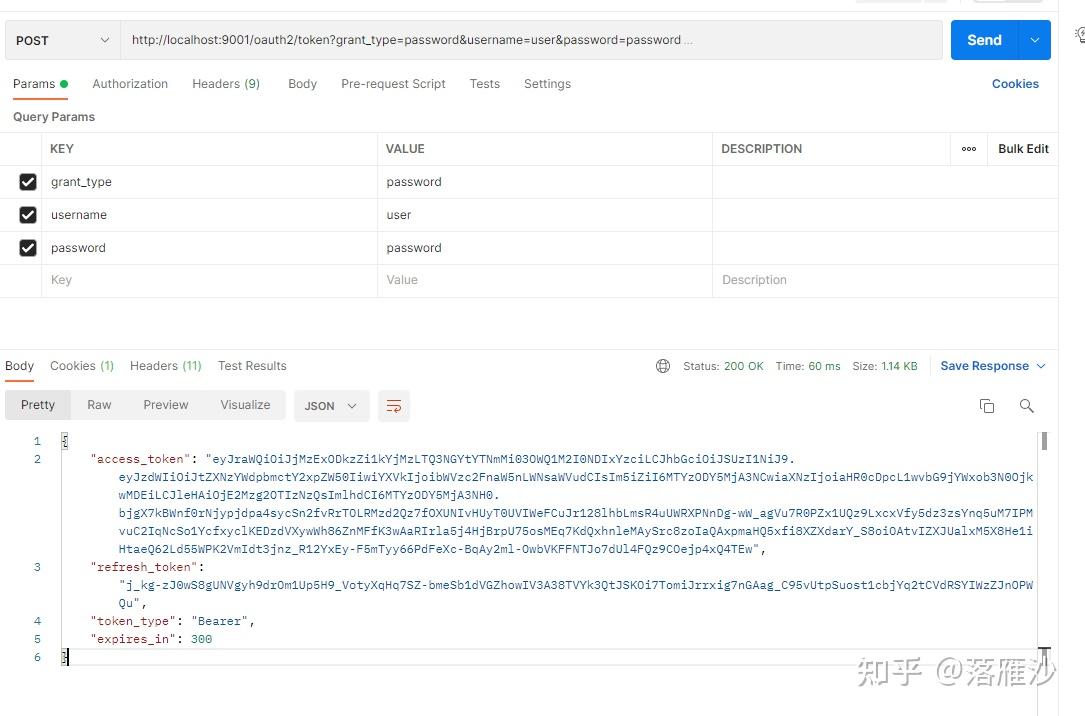The height and width of the screenshot is (716, 1085).
Task: Open the JSON response format dropdown
Action: (330, 406)
